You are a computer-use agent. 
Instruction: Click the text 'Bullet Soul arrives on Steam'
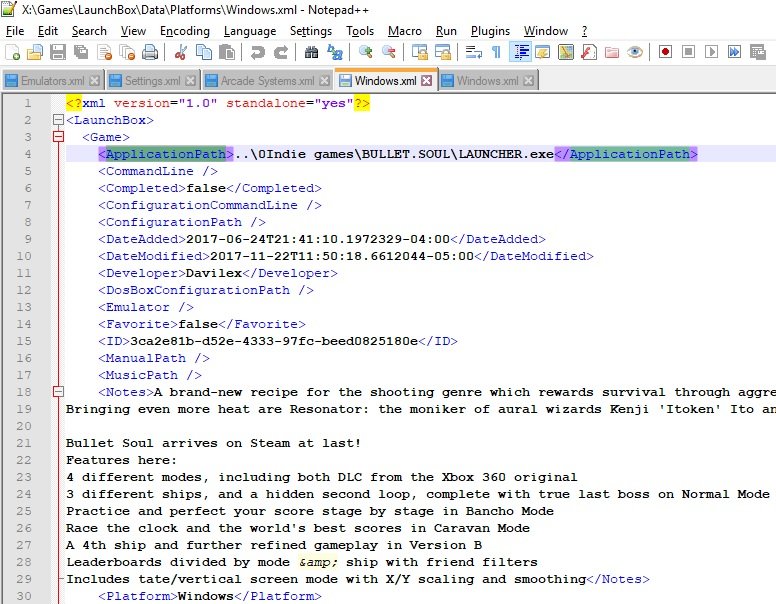pyautogui.click(x=178, y=443)
